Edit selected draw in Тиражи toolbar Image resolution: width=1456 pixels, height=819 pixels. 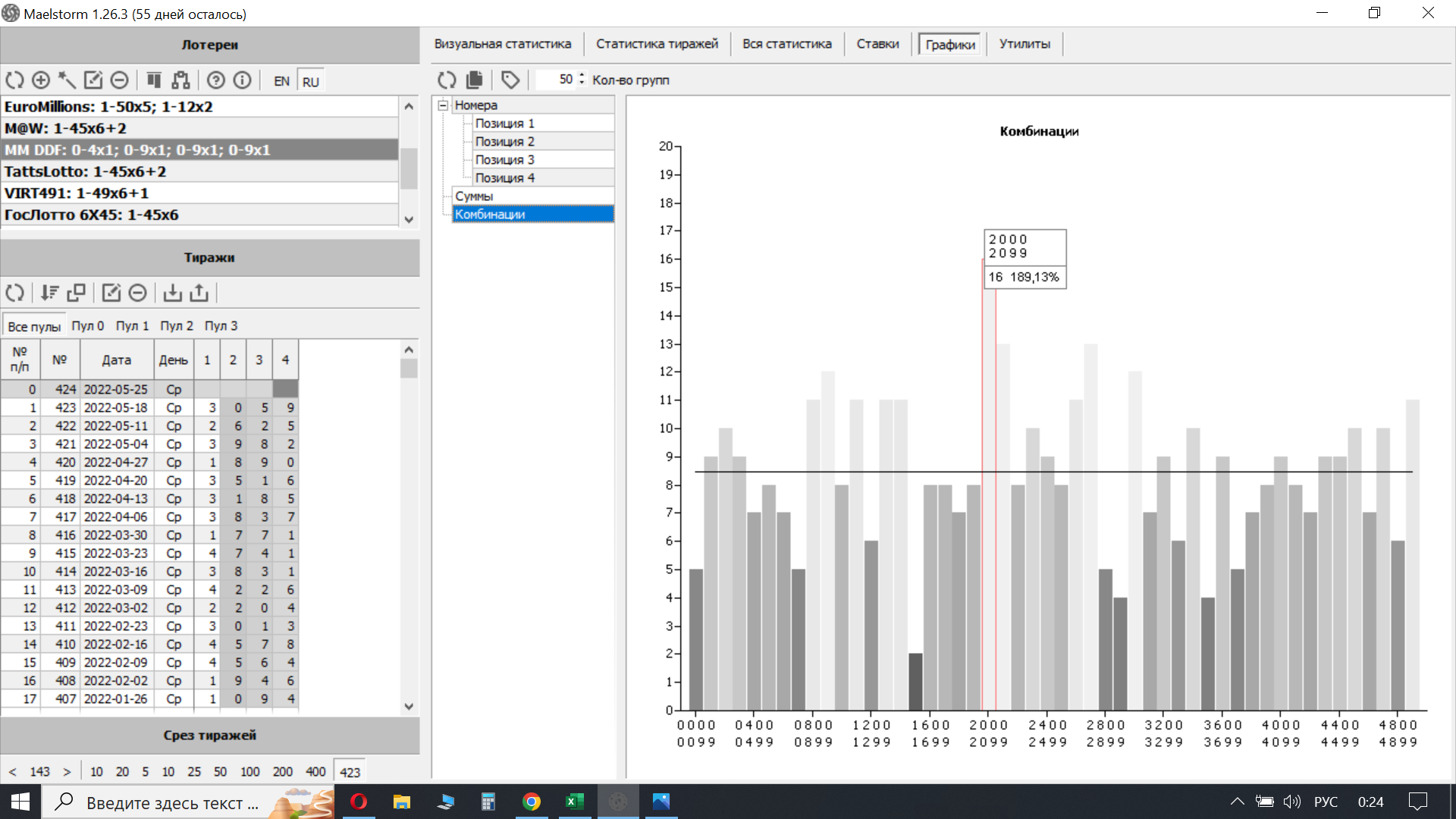pyautogui.click(x=111, y=293)
